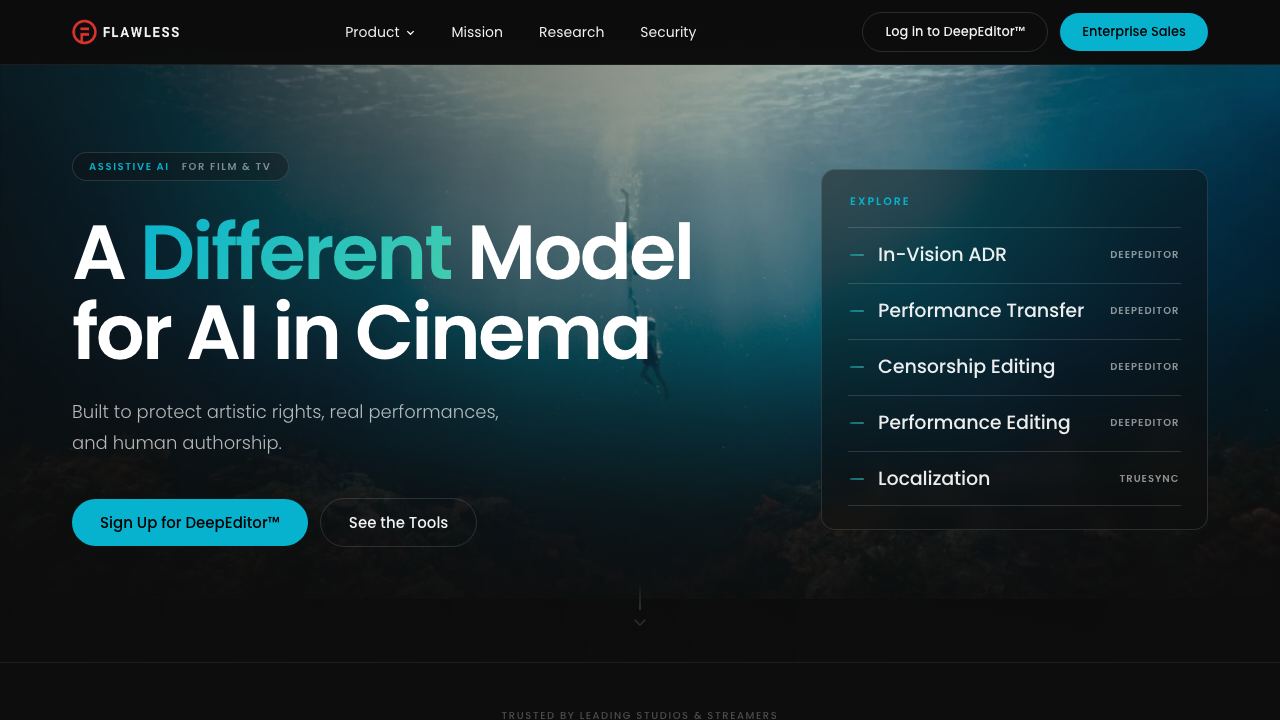Sign Up for DeepEditor

(x=190, y=522)
